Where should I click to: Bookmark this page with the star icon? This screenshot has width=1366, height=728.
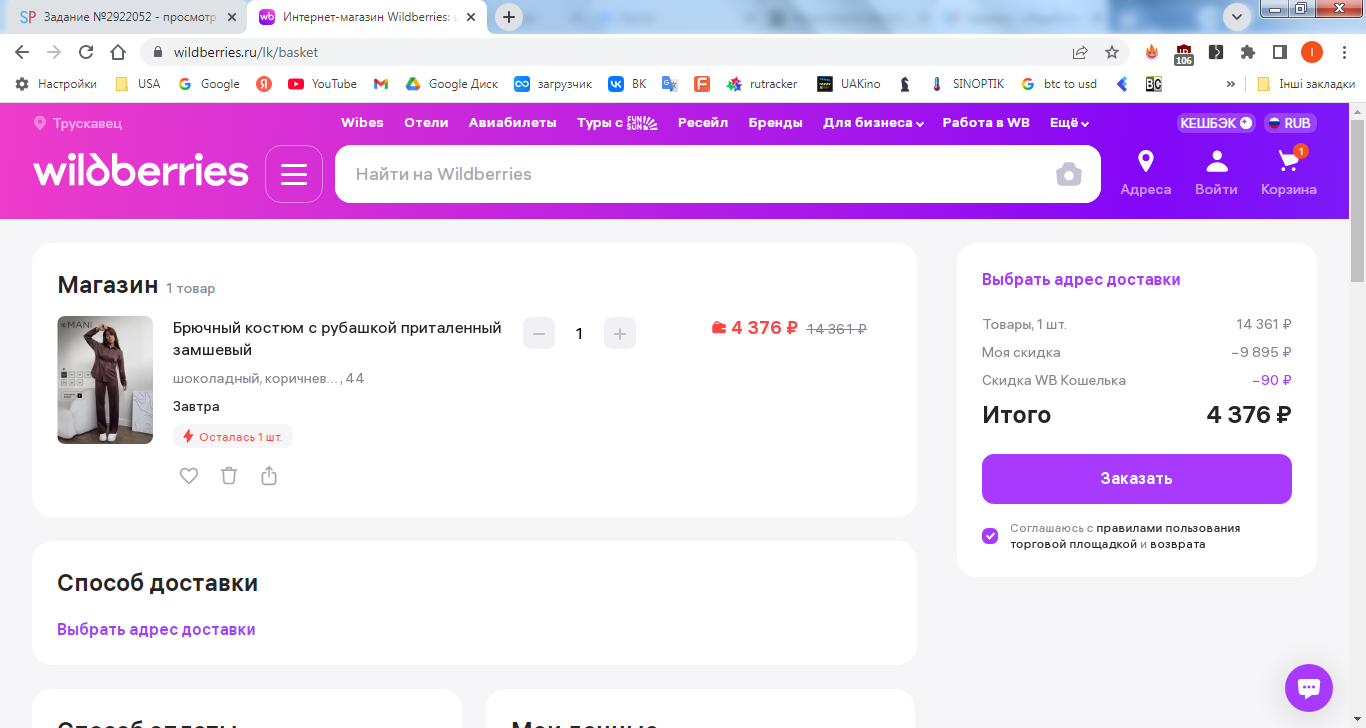click(1112, 52)
